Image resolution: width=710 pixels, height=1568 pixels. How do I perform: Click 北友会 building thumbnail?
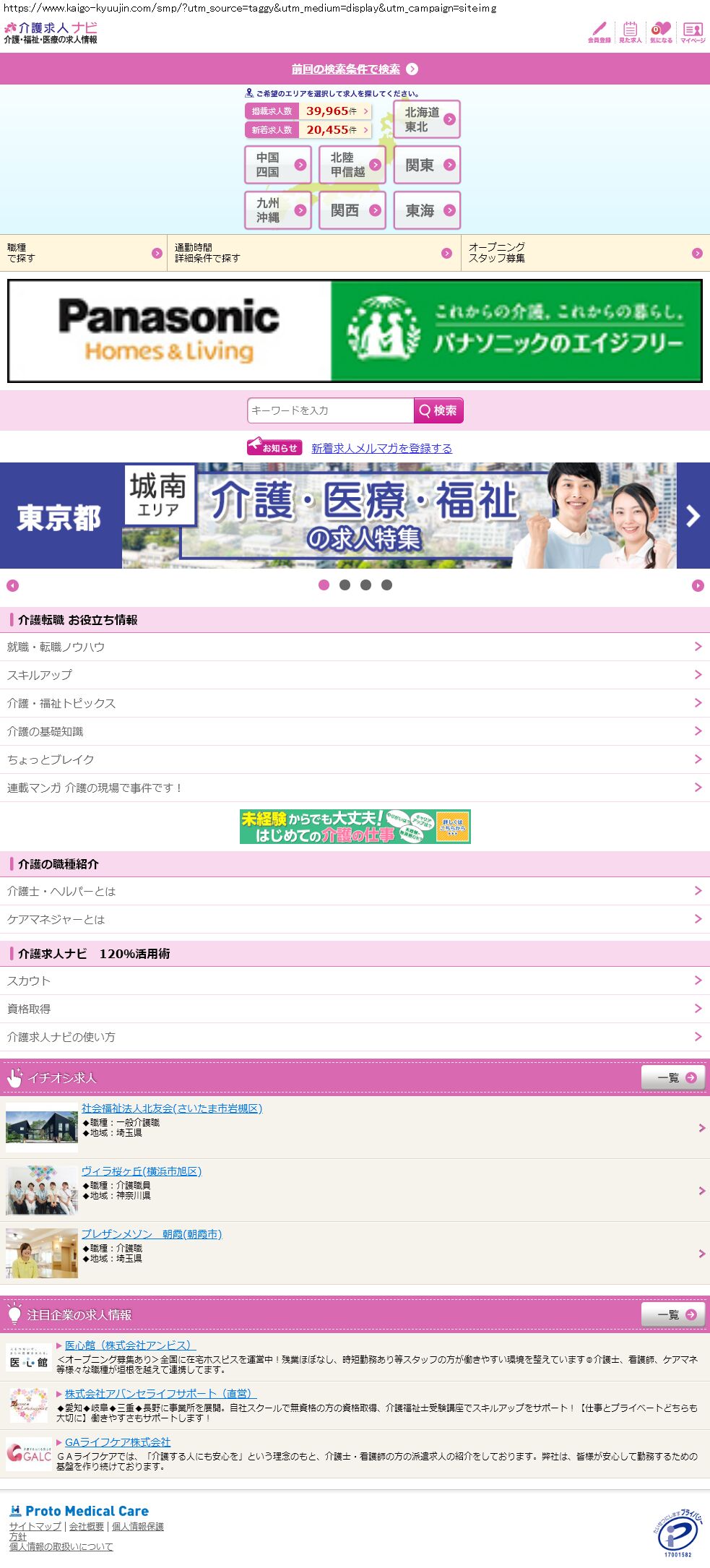(42, 1127)
